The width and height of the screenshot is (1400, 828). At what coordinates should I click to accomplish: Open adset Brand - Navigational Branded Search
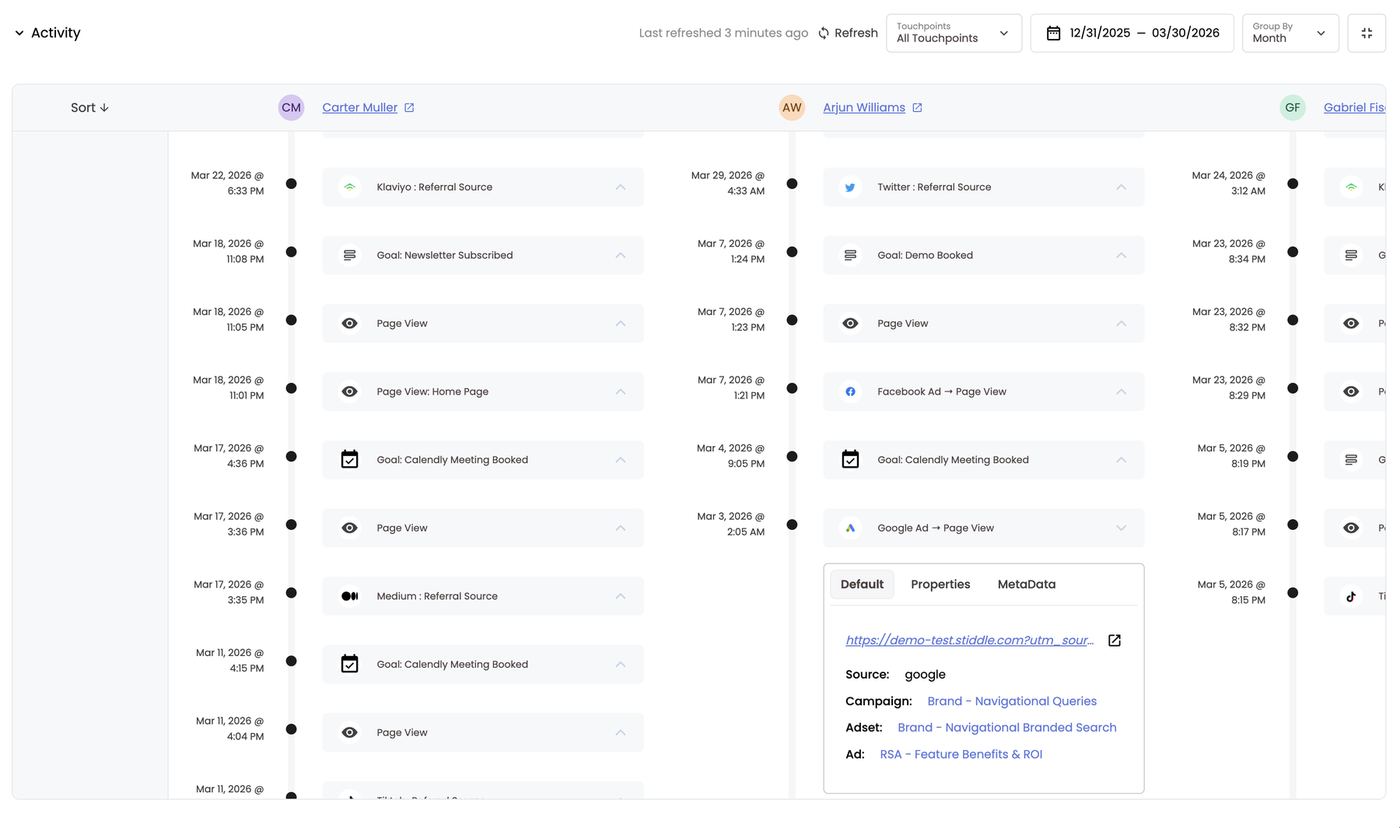[1007, 727]
